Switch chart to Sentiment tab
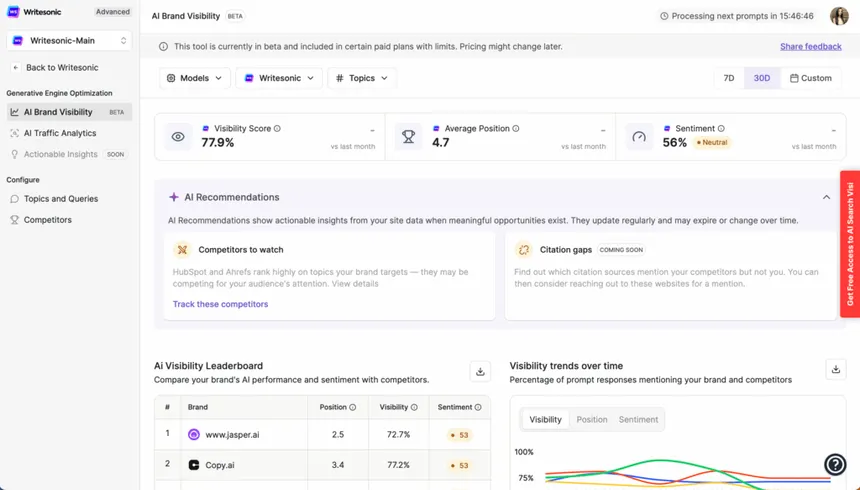The image size is (860, 490). pos(638,420)
